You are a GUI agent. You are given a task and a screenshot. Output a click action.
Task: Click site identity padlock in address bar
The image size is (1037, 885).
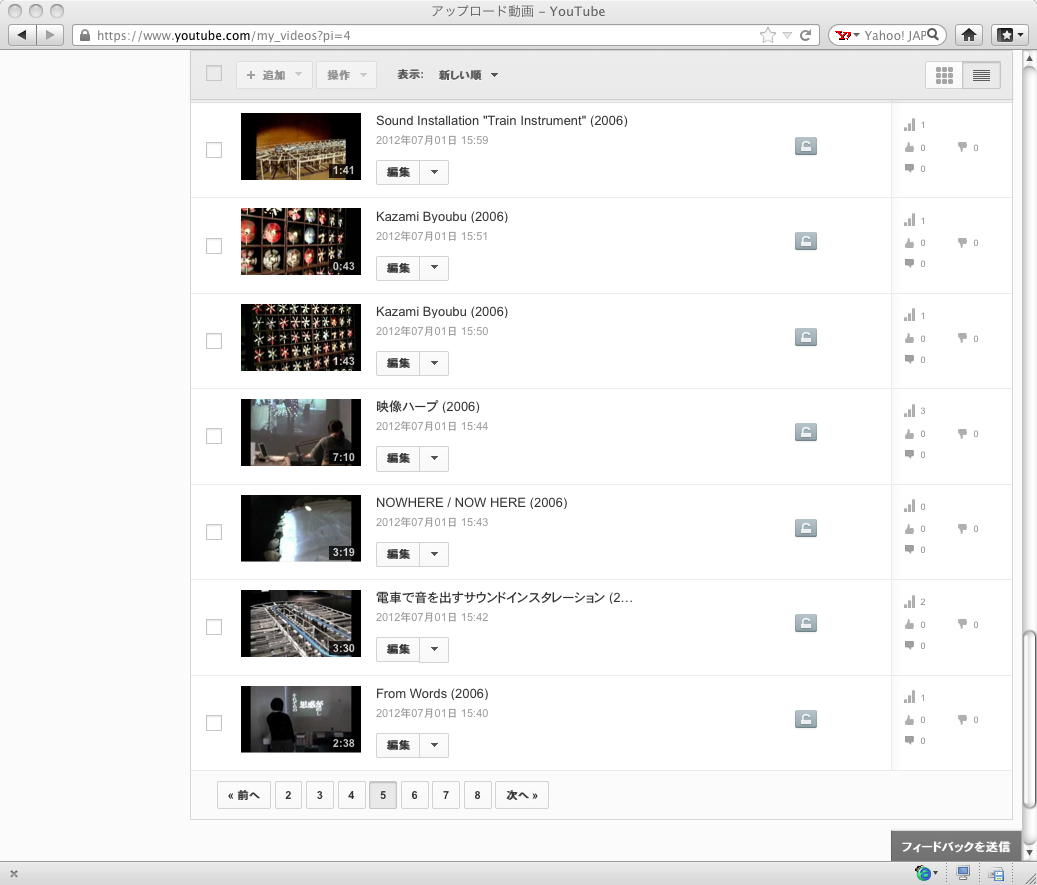85,35
